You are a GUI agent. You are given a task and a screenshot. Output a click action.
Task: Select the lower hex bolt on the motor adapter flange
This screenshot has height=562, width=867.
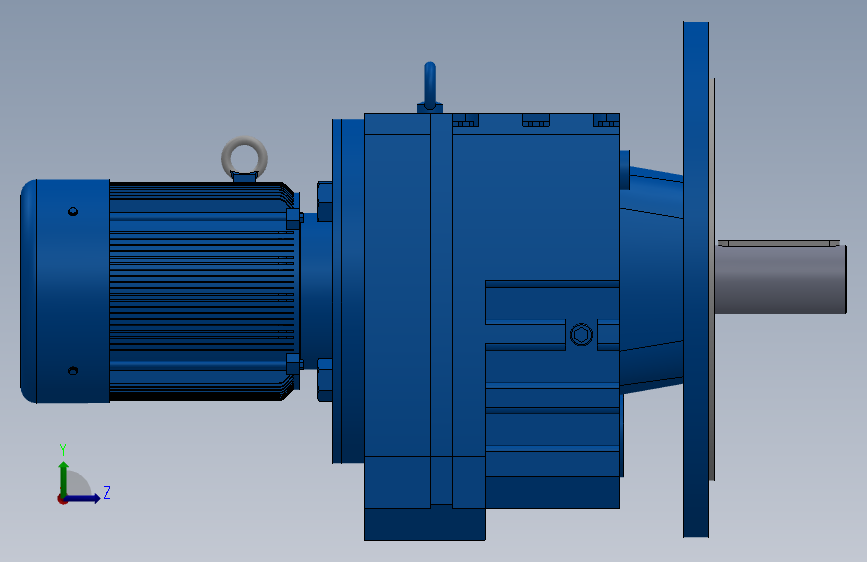(x=325, y=379)
